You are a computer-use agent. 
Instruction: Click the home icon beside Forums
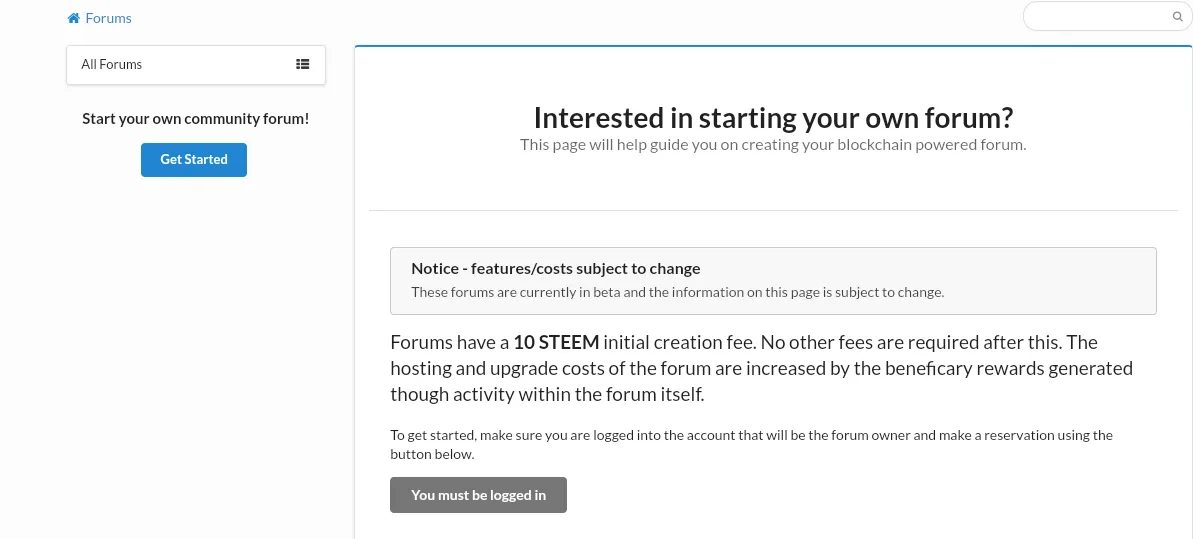(74, 18)
